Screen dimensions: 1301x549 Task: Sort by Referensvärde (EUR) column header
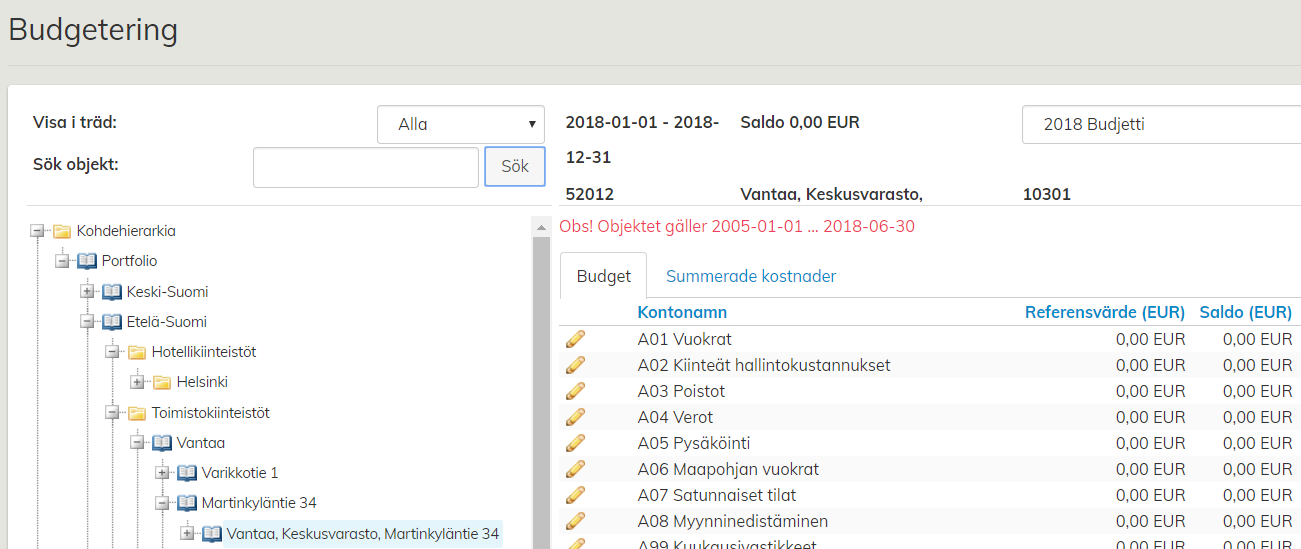point(1104,312)
